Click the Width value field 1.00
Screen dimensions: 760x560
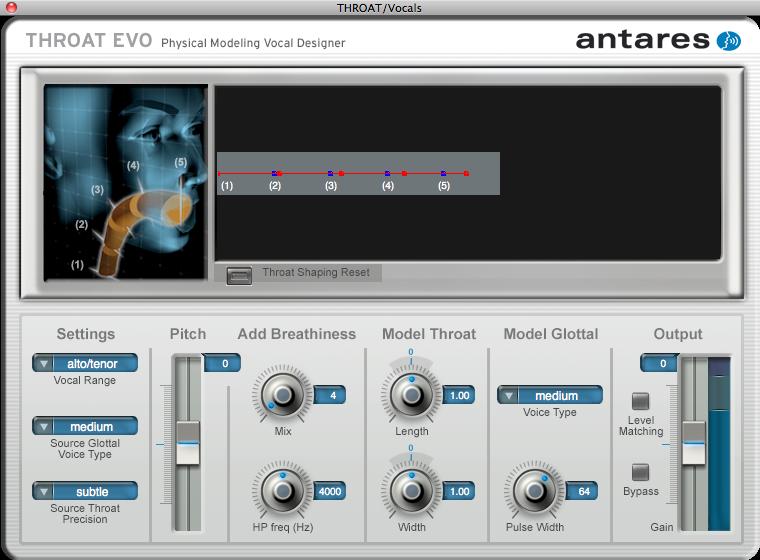click(459, 491)
